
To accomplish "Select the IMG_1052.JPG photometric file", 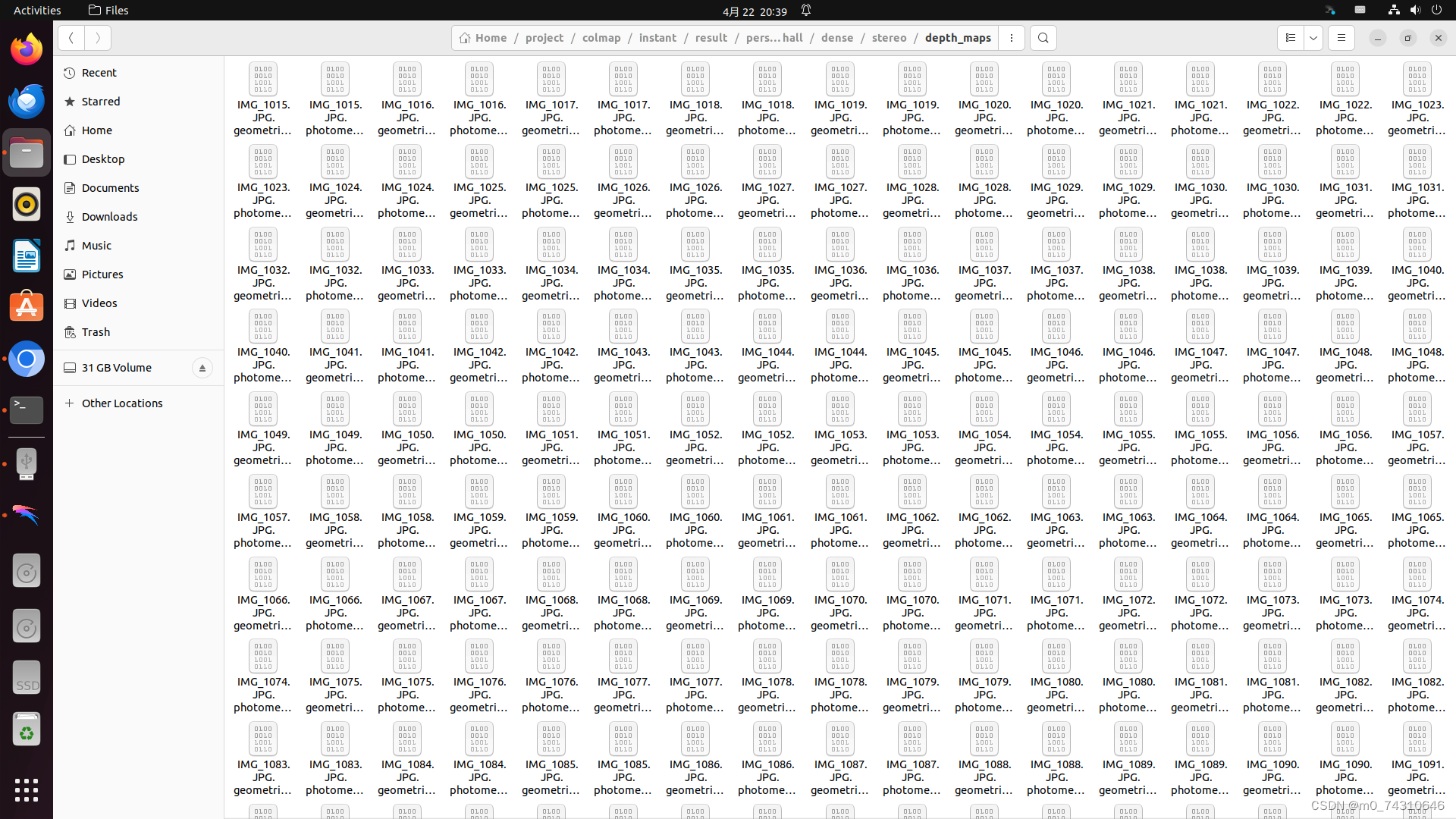I will (767, 429).
